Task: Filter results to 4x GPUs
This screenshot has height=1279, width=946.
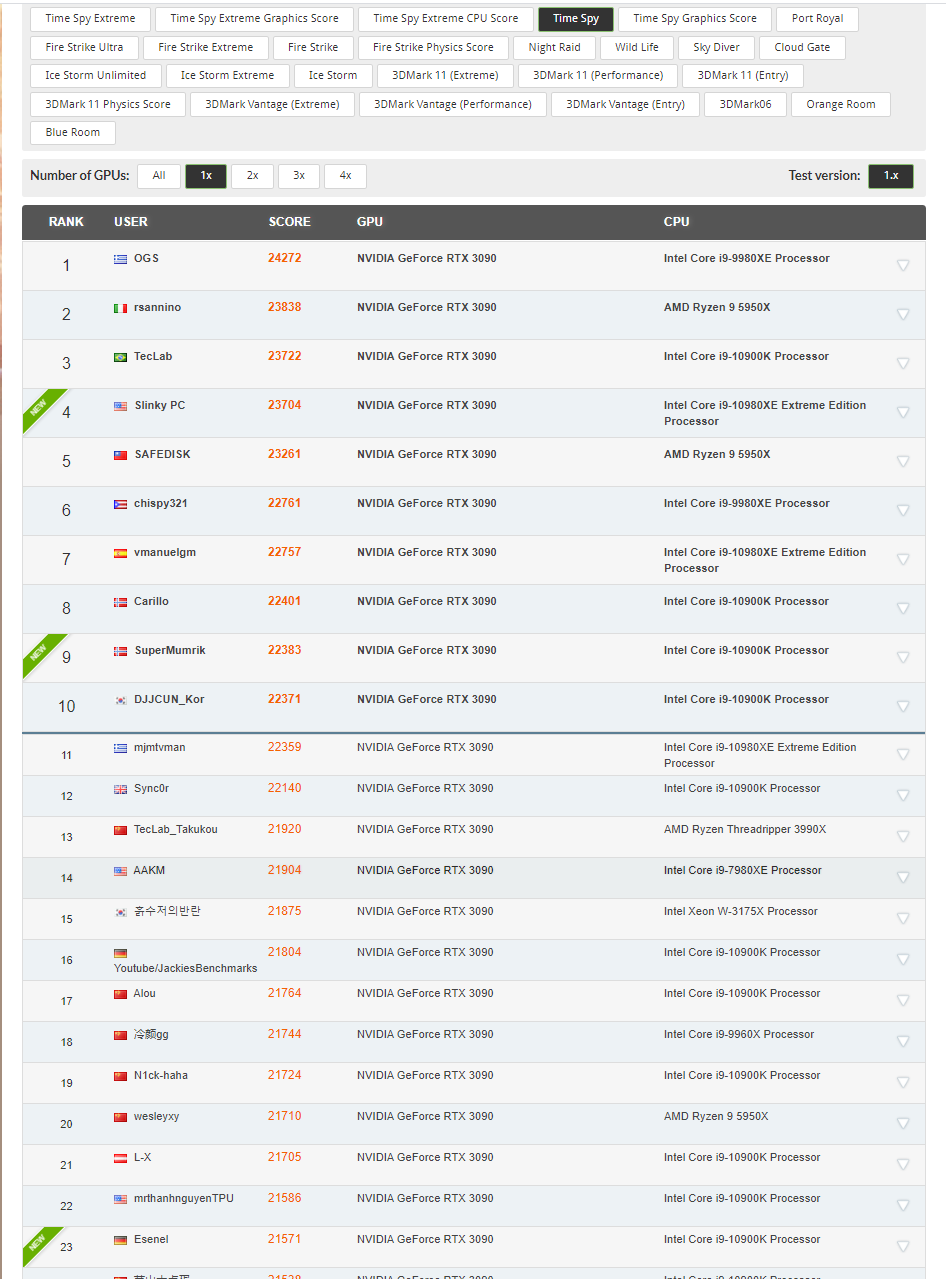Action: coord(345,176)
